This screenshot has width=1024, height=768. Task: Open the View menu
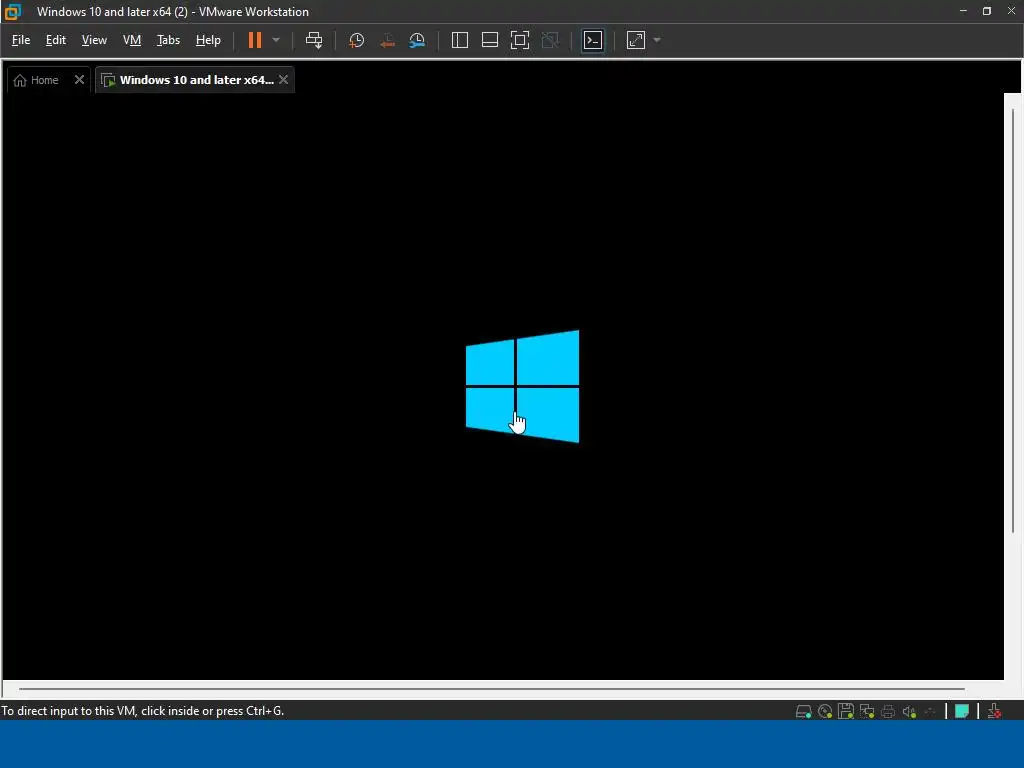coord(94,40)
